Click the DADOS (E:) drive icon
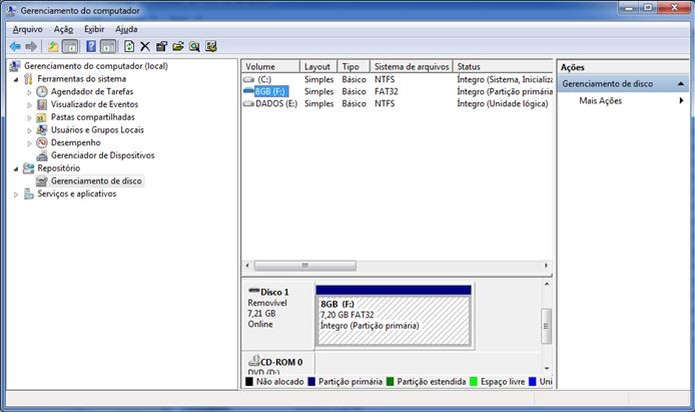This screenshot has width=695, height=412. click(249, 104)
